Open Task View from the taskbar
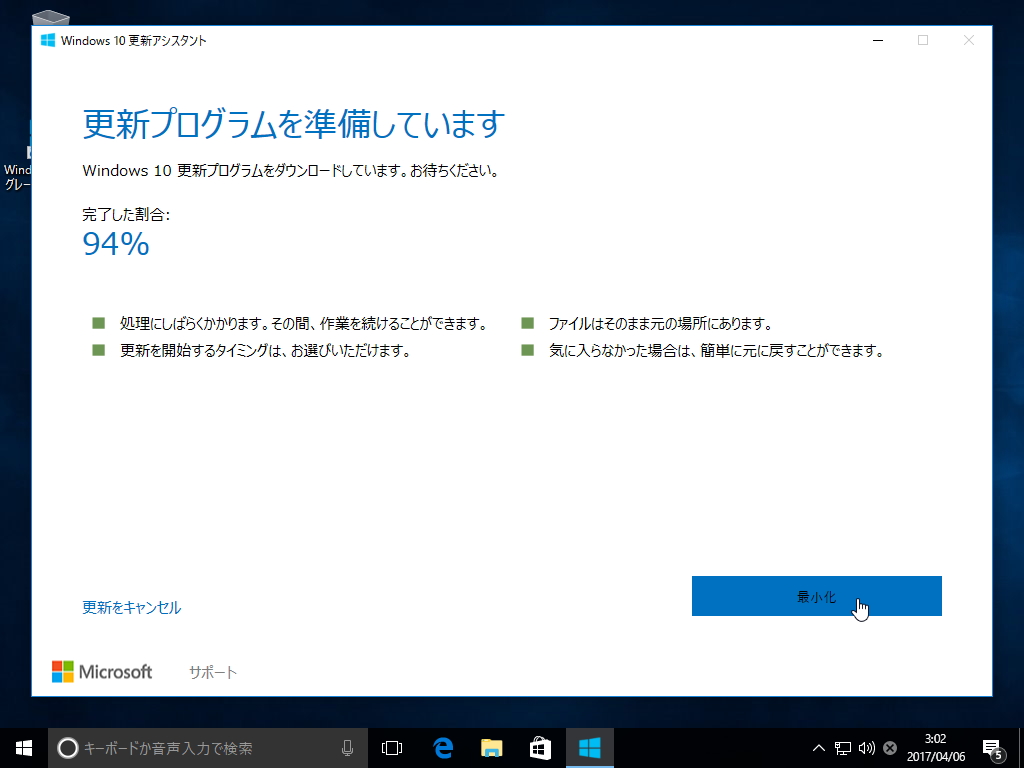Image resolution: width=1024 pixels, height=768 pixels. pyautogui.click(x=391, y=747)
